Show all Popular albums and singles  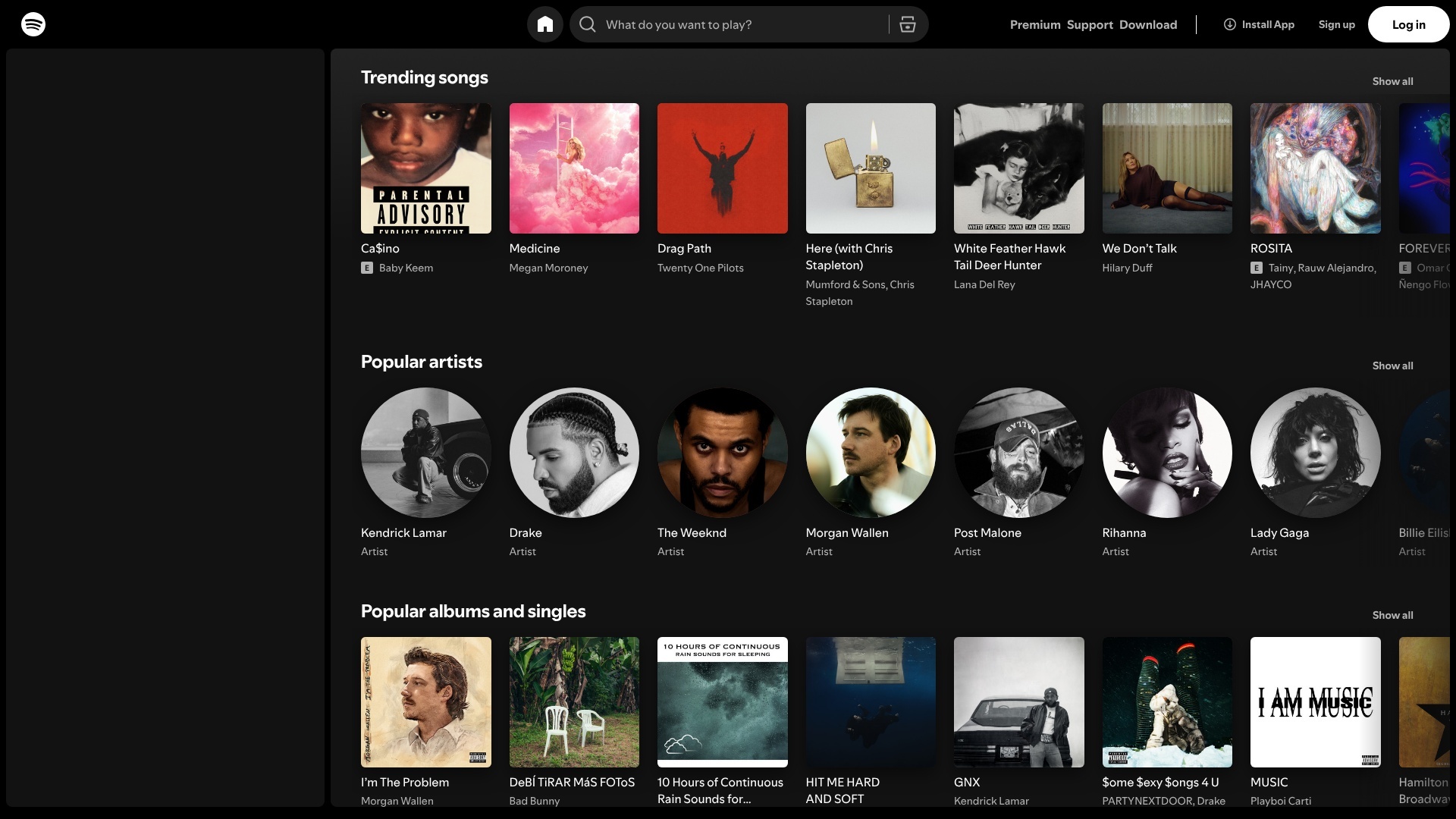[1393, 615]
